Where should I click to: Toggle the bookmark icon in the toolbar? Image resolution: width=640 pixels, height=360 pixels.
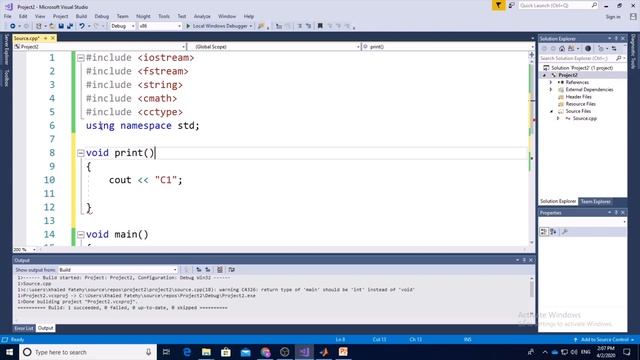tap(320, 26)
